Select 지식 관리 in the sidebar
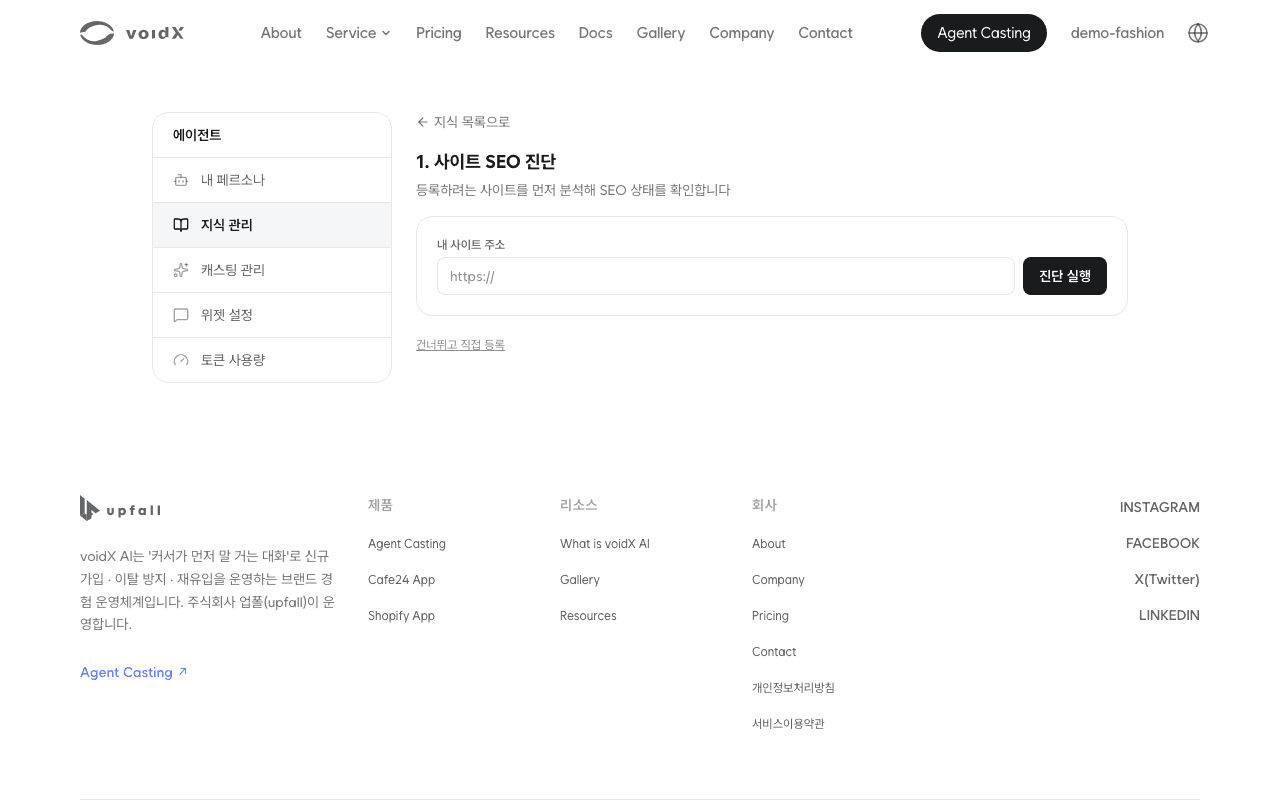1280x800 pixels. 272,225
